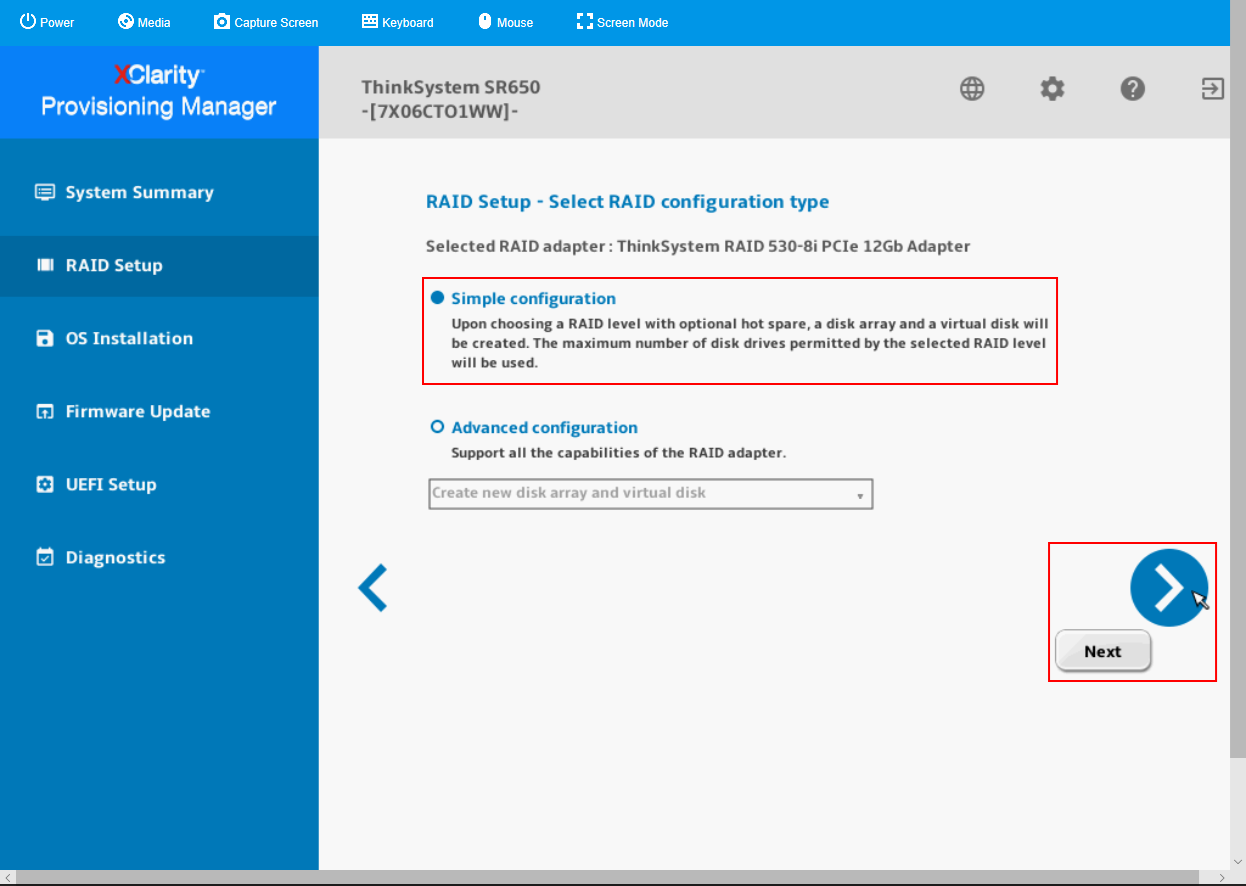This screenshot has height=886, width=1246.
Task: Click the Capture Screen tool
Action: tap(266, 22)
